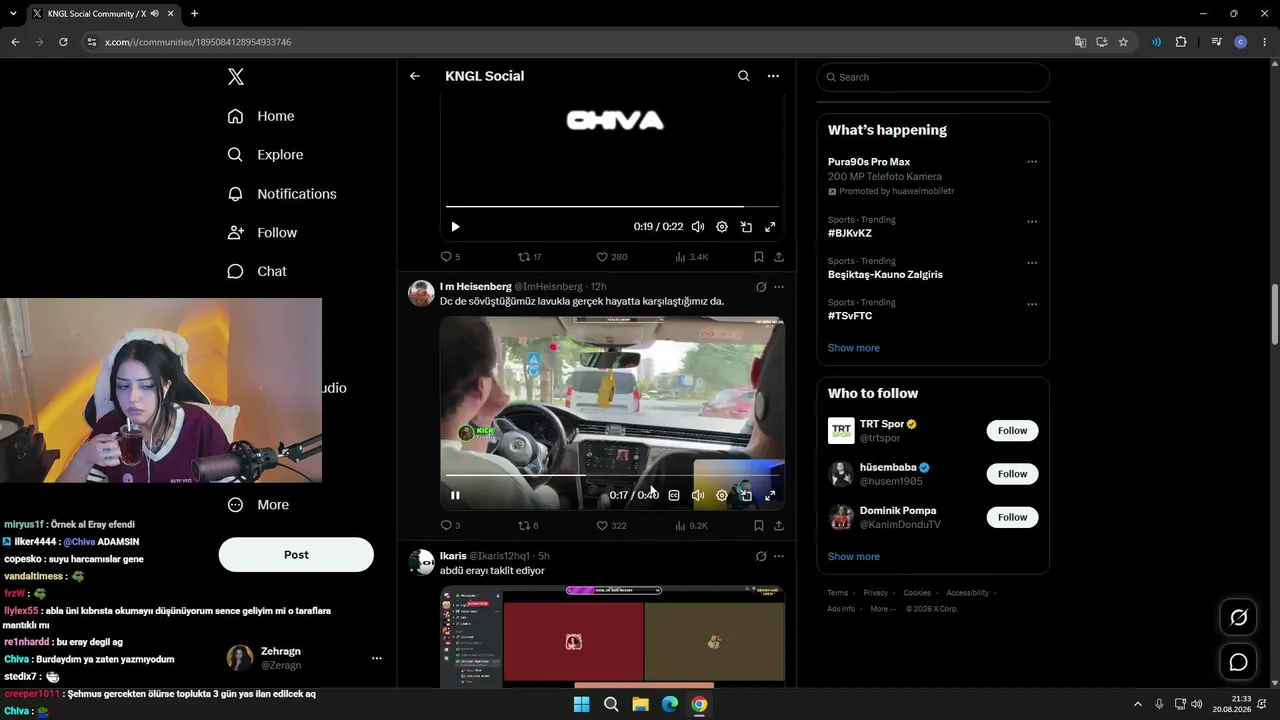This screenshot has width=1280, height=720.
Task: Toggle captions on the car video
Action: point(674,495)
